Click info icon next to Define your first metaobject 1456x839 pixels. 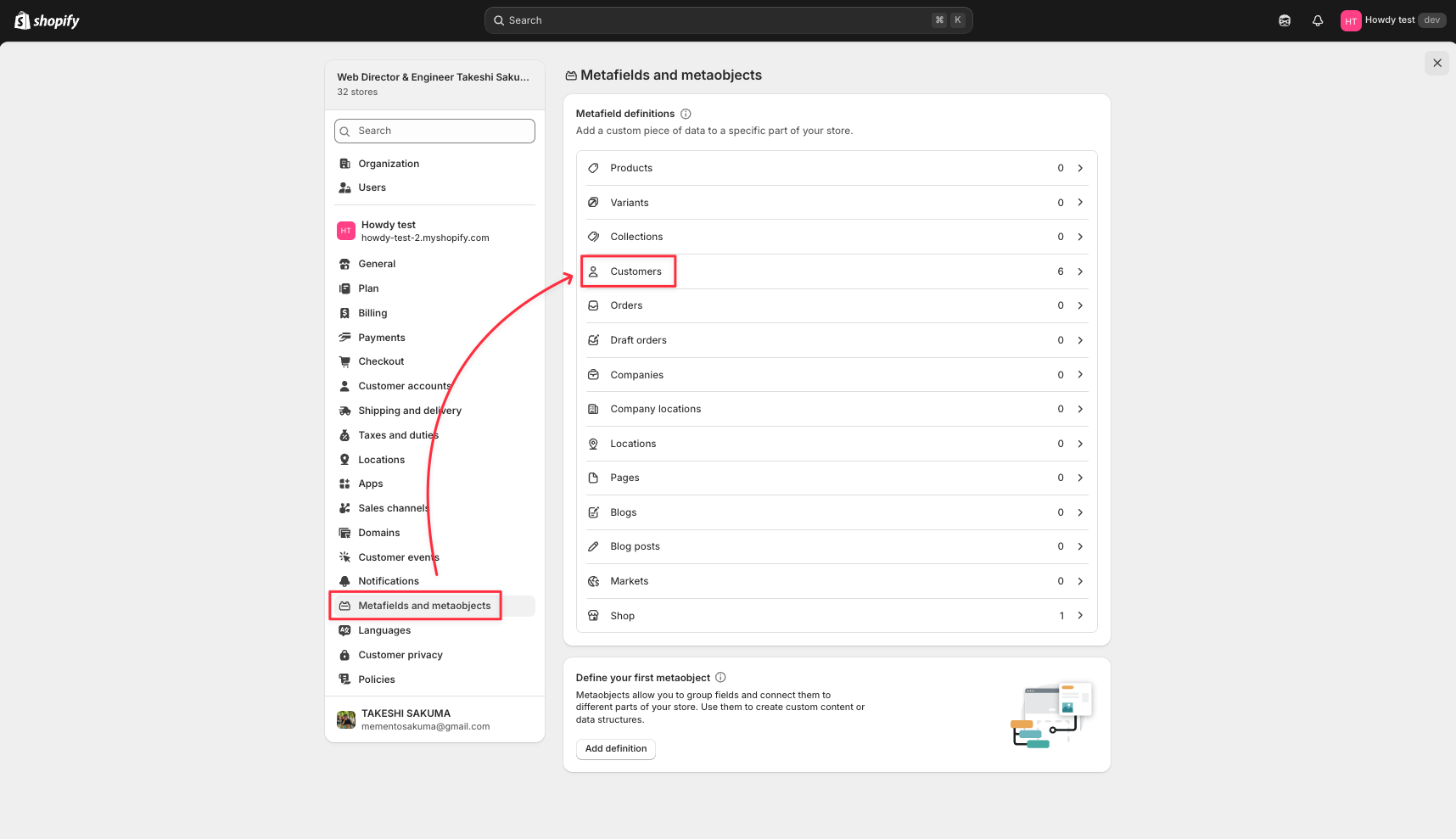(720, 677)
